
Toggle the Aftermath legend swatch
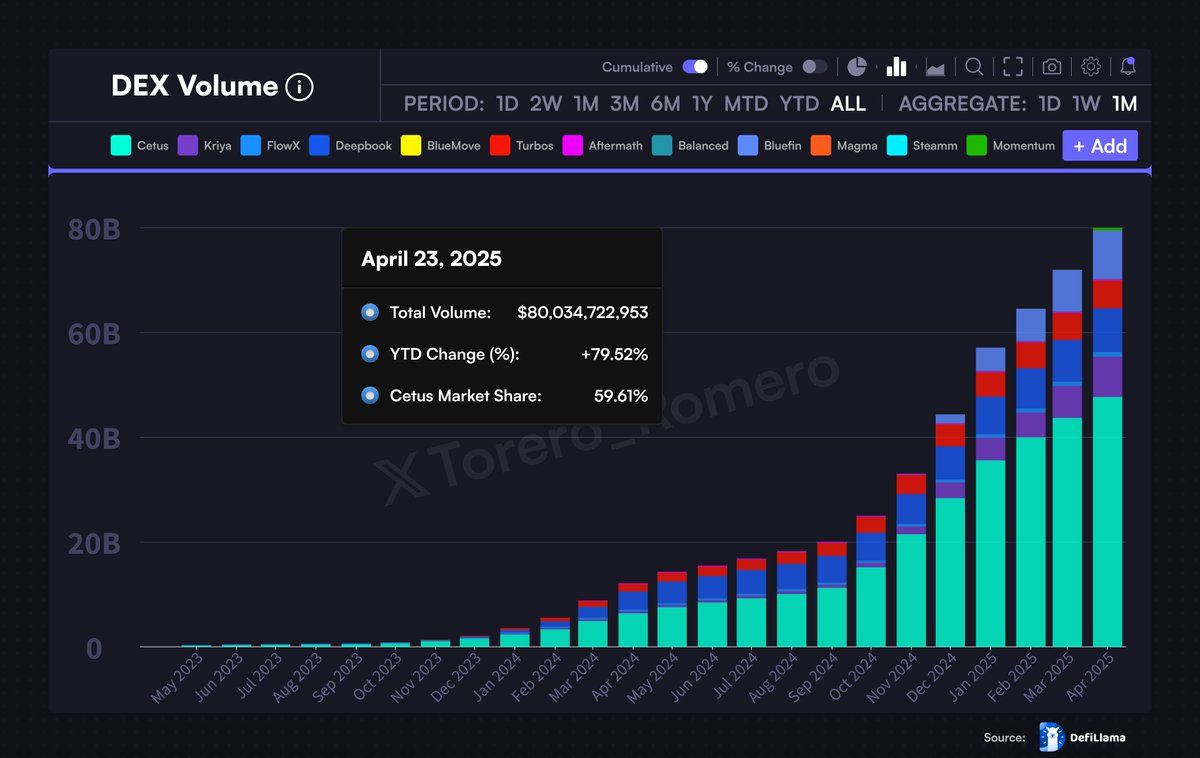coord(573,146)
